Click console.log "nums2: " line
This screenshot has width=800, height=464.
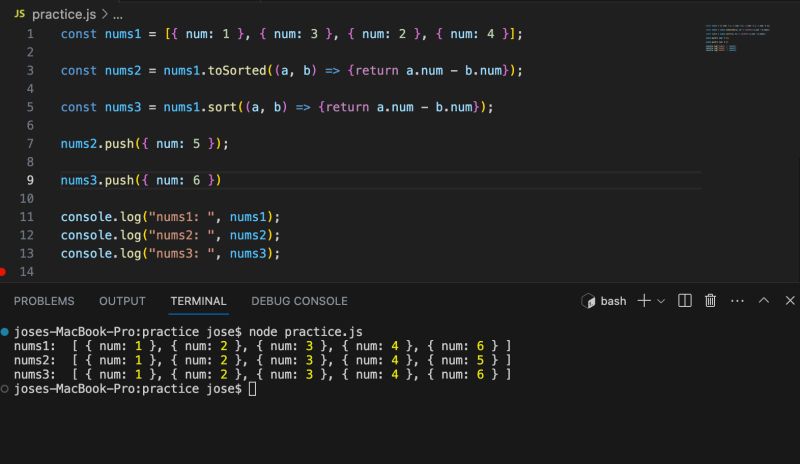(170, 235)
